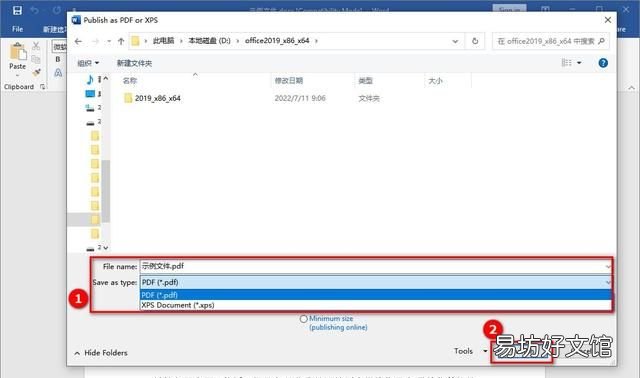Viewport: 640px width, 378px height.
Task: Collapse folders with Hide Folders
Action: point(101,353)
